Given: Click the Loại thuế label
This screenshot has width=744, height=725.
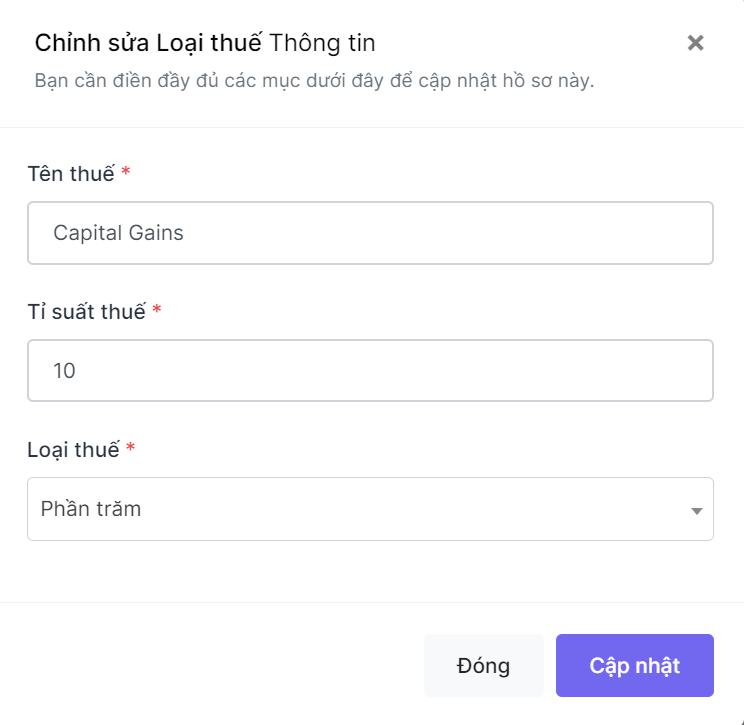Looking at the screenshot, I should tap(74, 449).
